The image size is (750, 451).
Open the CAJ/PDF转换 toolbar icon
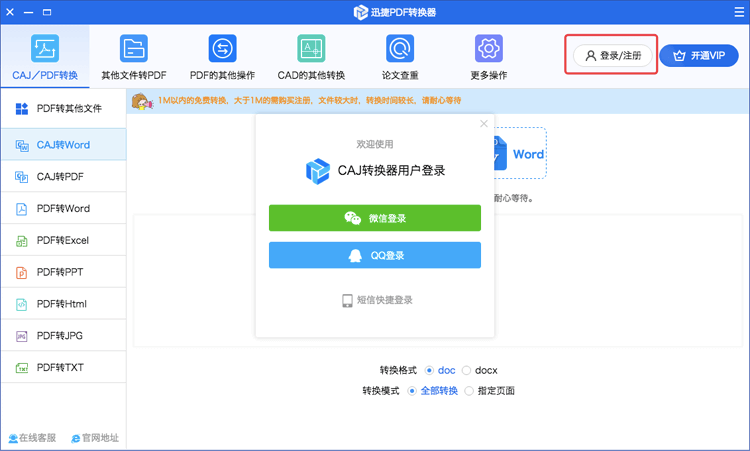45,48
